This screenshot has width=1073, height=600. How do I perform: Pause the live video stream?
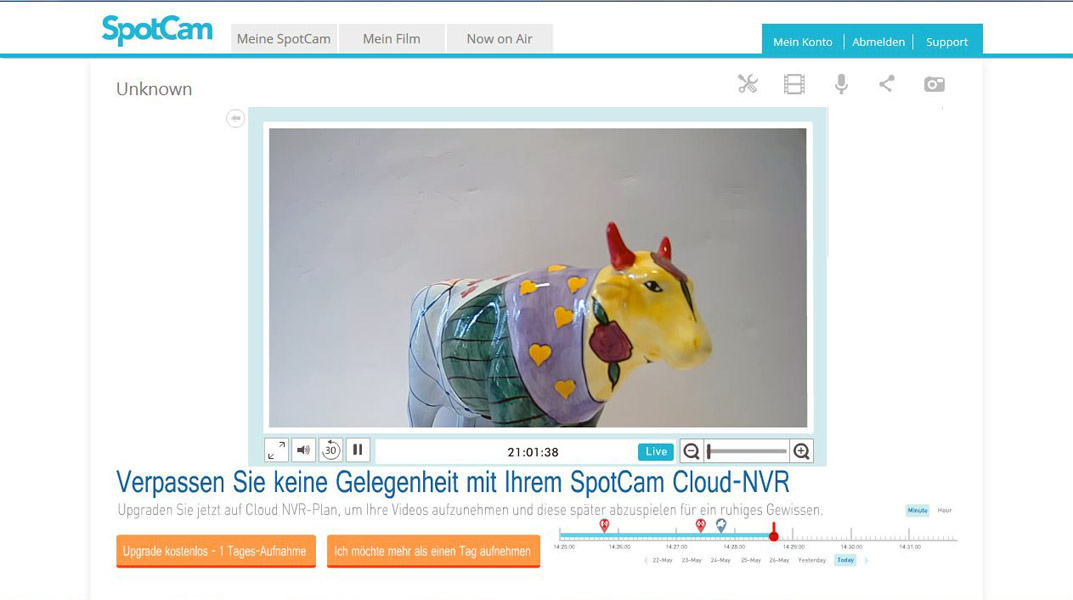point(358,450)
